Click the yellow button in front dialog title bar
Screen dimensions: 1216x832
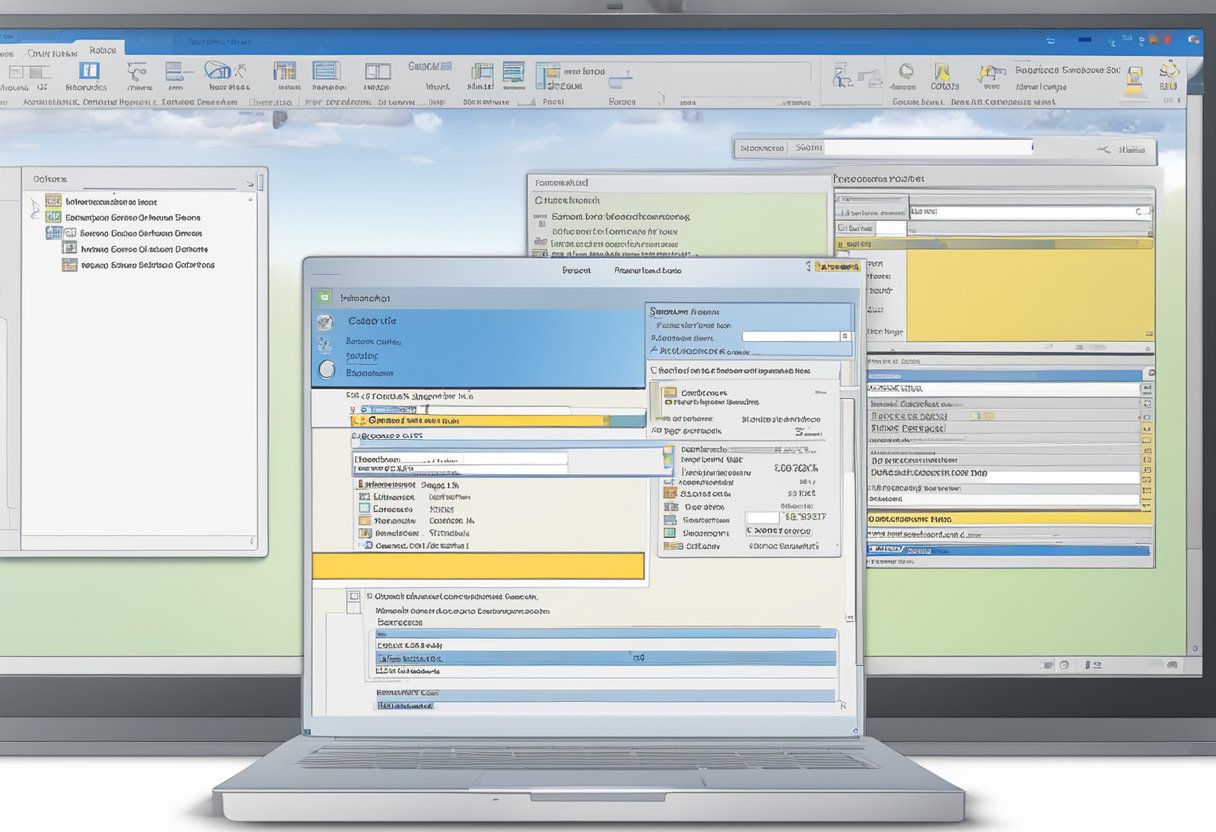click(x=837, y=267)
